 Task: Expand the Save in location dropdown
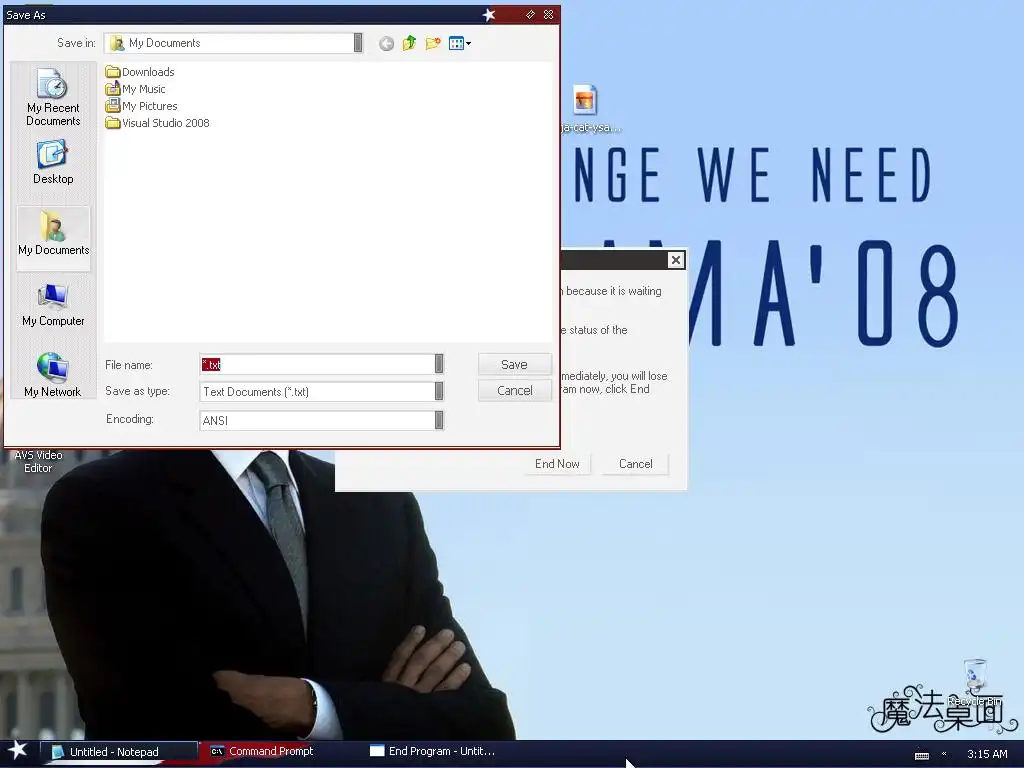(358, 43)
